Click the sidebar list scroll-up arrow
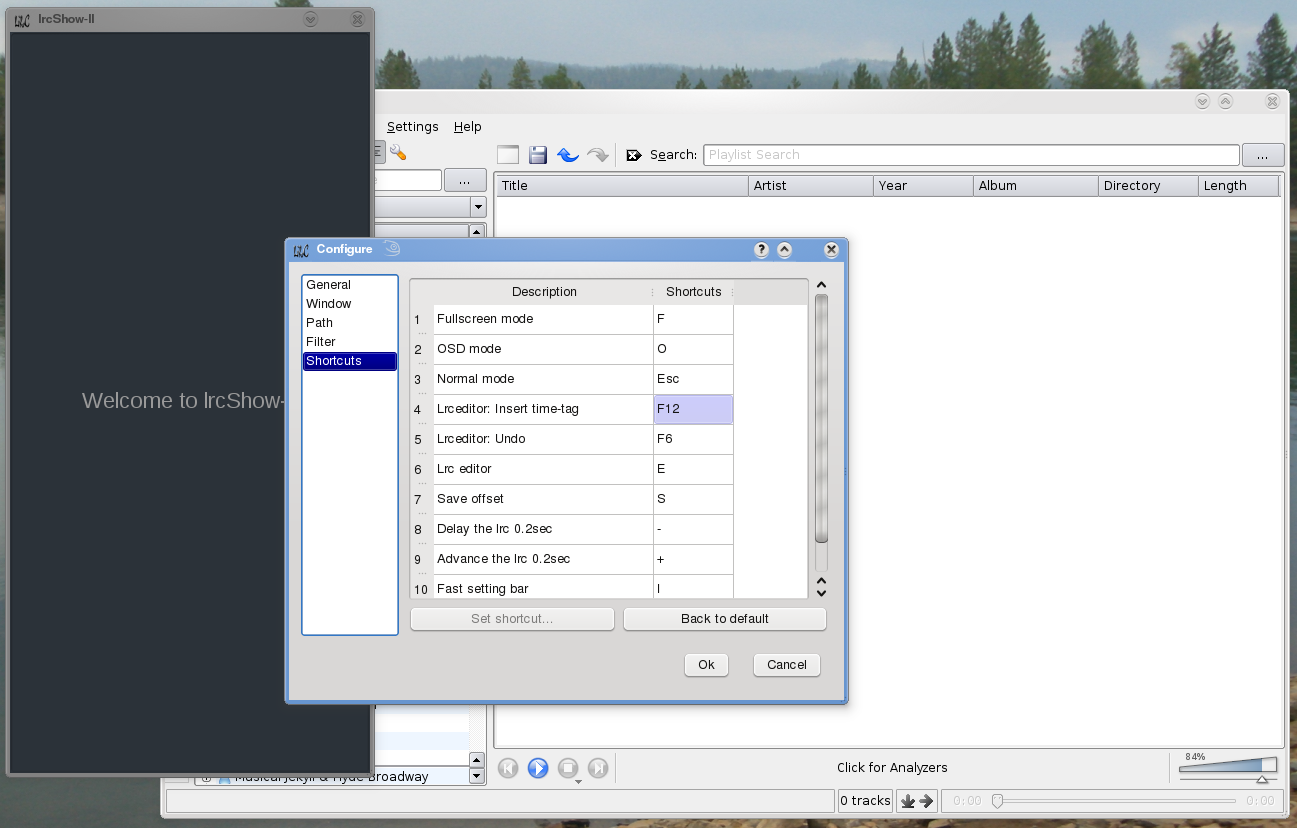Viewport: 1297px width, 828px height. (x=476, y=232)
